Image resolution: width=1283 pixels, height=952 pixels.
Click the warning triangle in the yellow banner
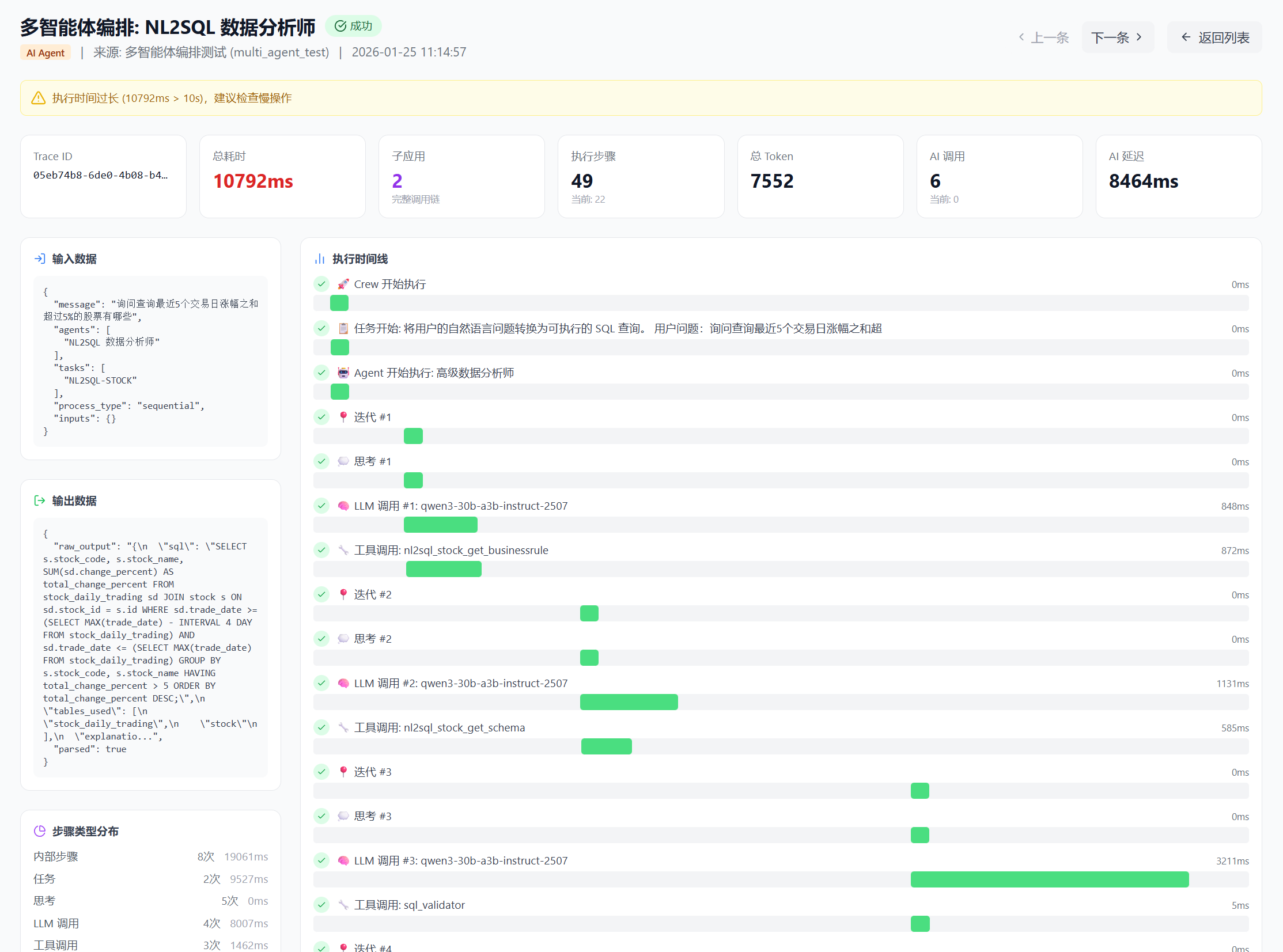(x=38, y=98)
